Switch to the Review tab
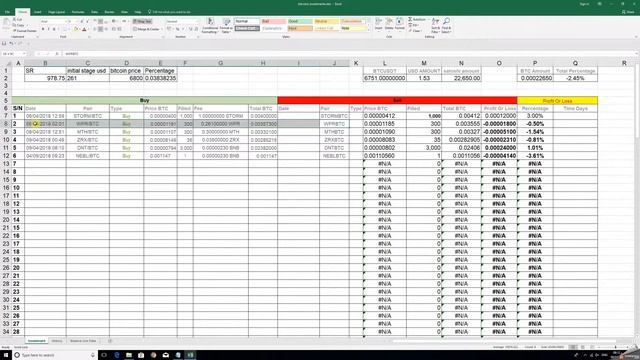The image size is (640, 360). coord(109,12)
